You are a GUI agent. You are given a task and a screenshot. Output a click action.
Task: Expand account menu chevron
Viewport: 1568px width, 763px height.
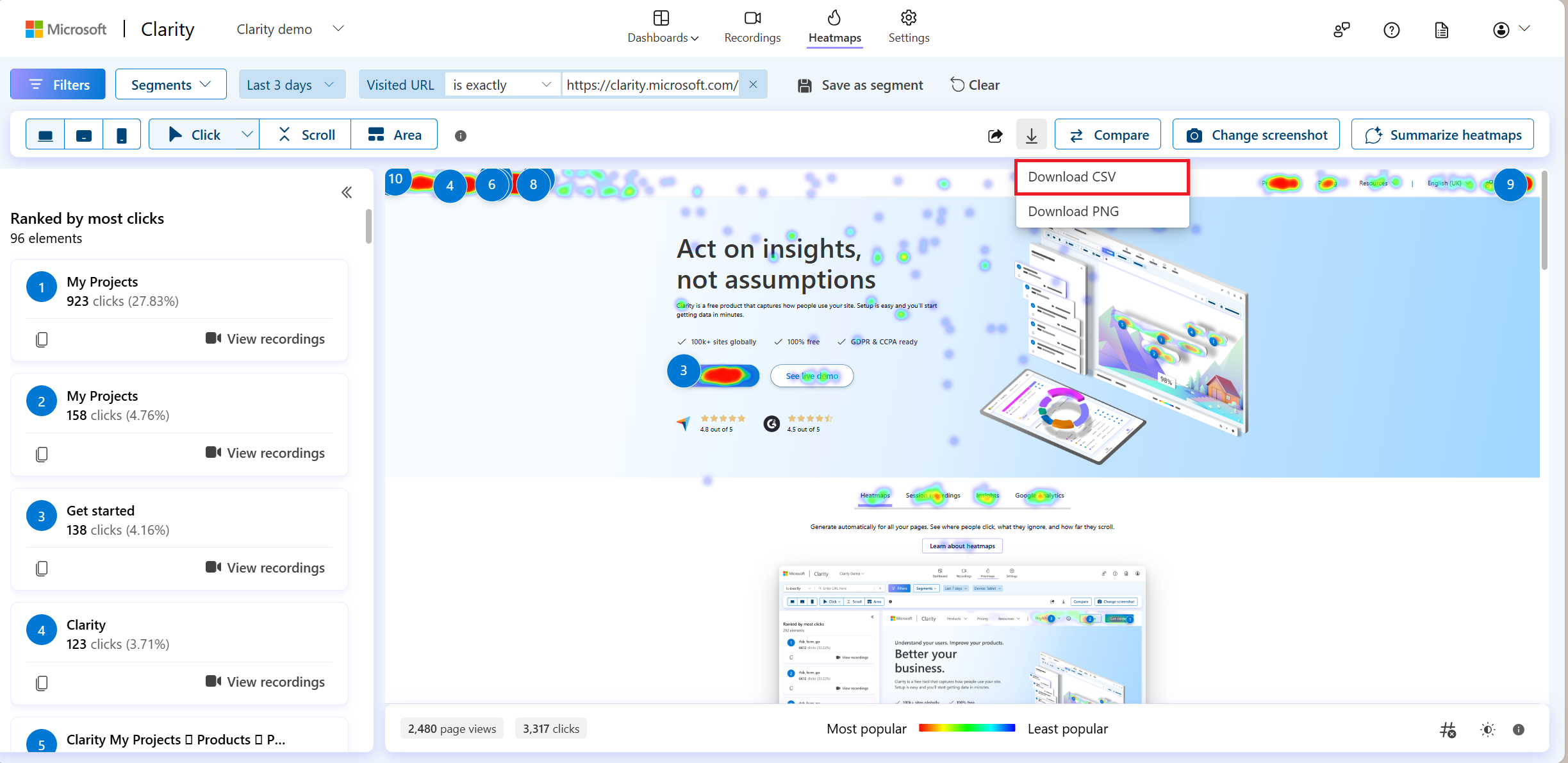coord(1525,28)
